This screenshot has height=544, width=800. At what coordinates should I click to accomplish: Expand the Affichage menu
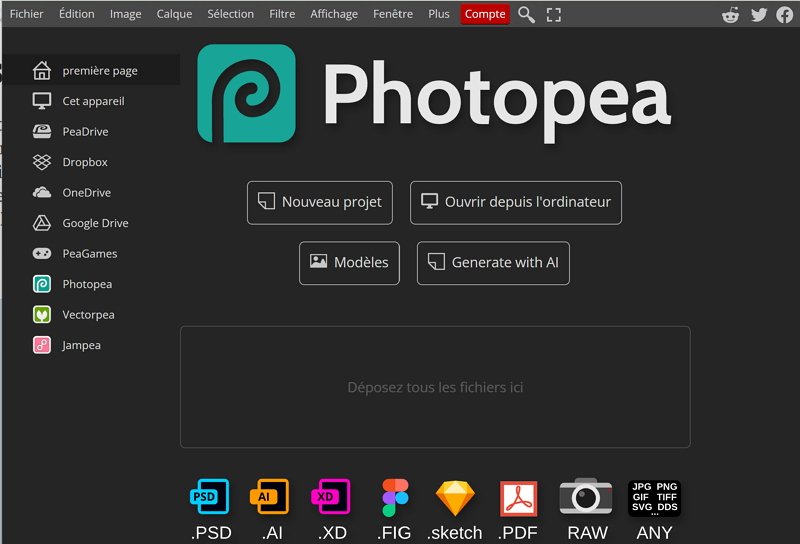(334, 14)
